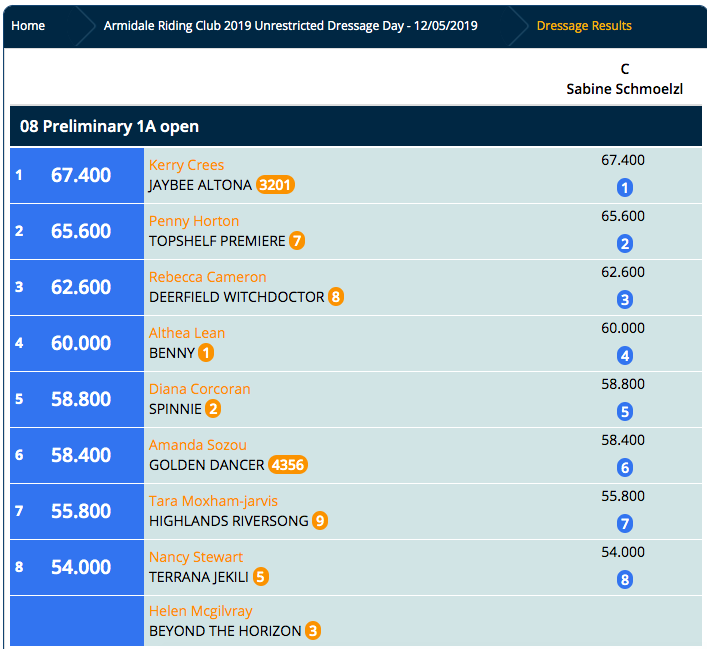
Task: Click blue rank circle 5 under 58.800
Action: pyautogui.click(x=624, y=412)
